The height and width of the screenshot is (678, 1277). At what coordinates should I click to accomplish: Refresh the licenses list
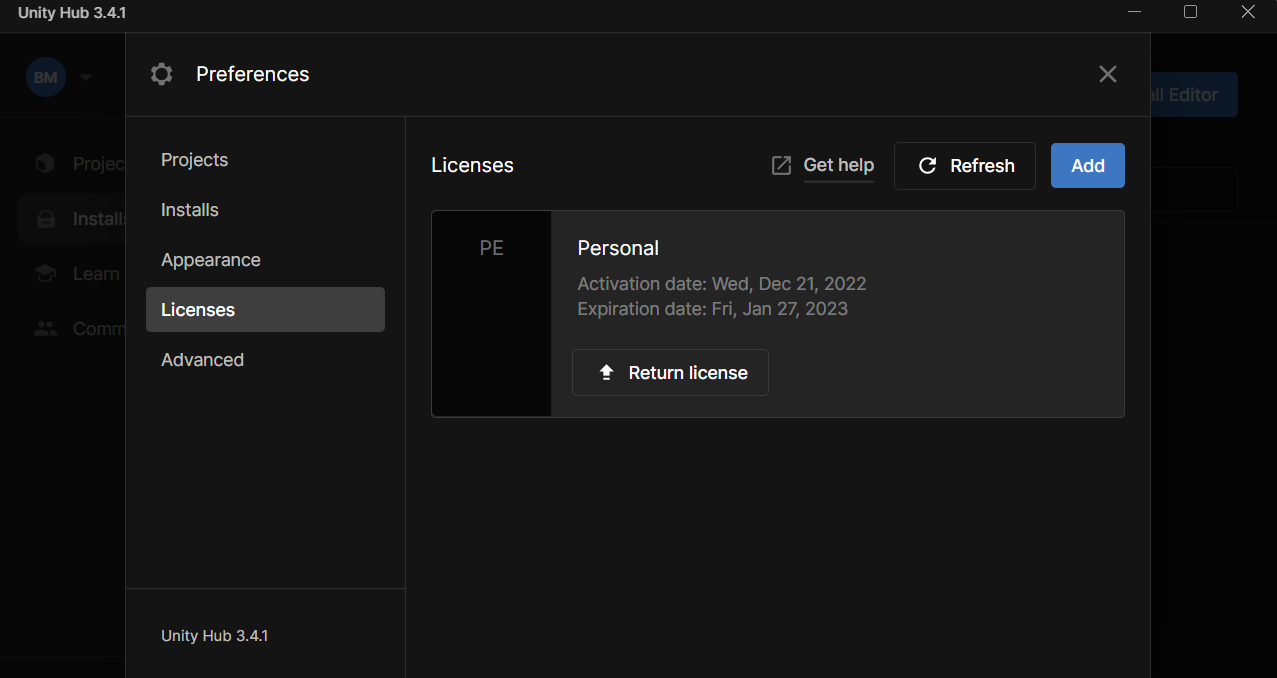[x=964, y=166]
